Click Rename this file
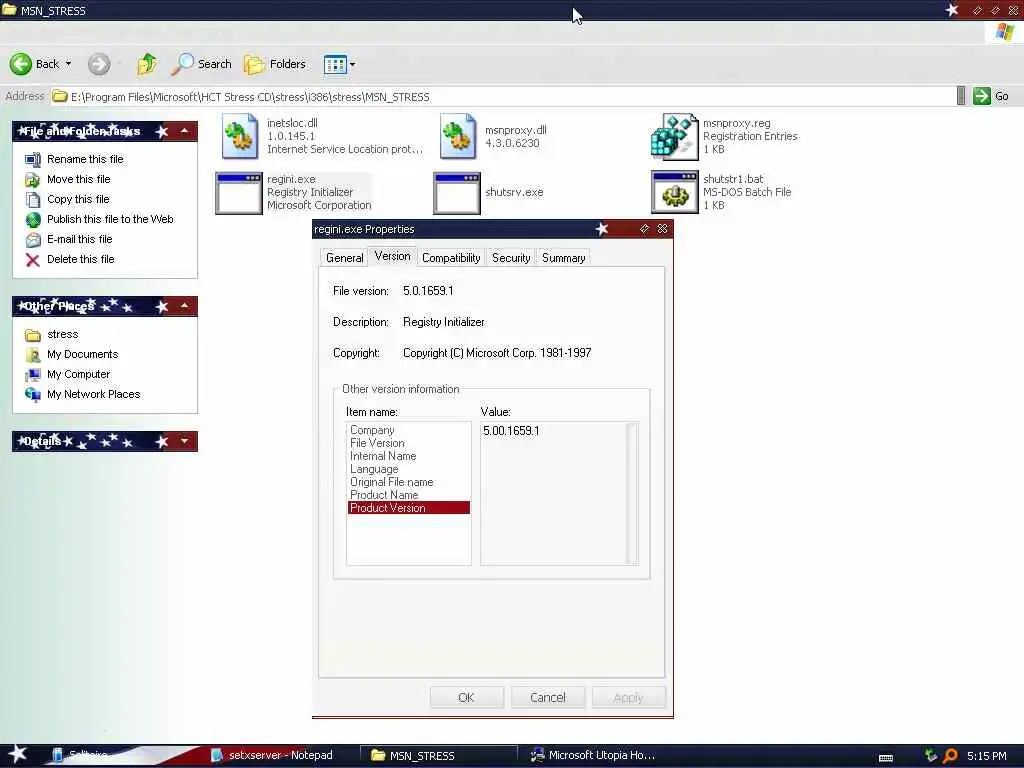 85,159
